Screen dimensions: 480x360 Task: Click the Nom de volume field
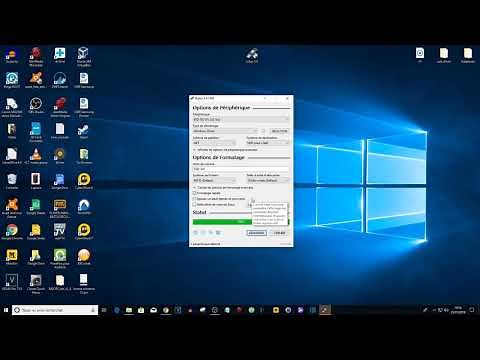241,169
